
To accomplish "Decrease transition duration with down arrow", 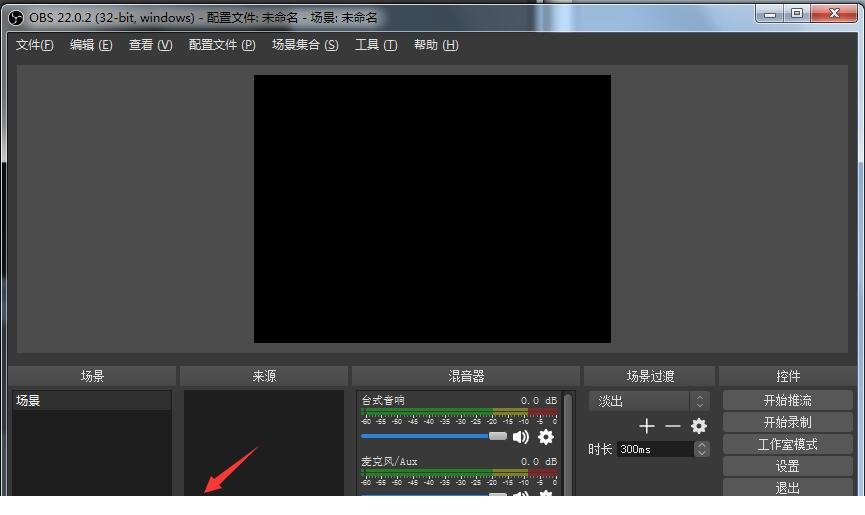I will (x=702, y=453).
